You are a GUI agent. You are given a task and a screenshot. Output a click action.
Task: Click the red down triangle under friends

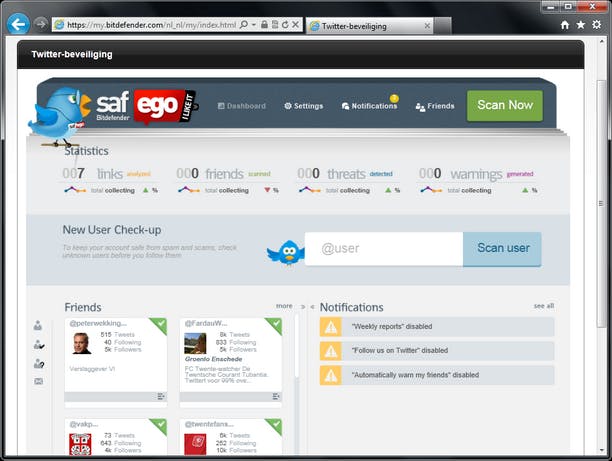pos(267,190)
